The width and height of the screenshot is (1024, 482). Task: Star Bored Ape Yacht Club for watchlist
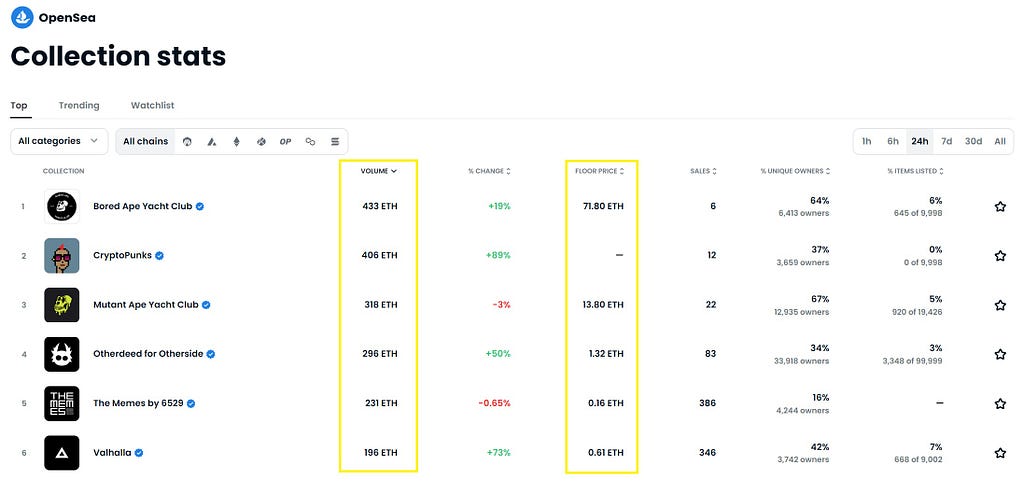tap(1000, 206)
